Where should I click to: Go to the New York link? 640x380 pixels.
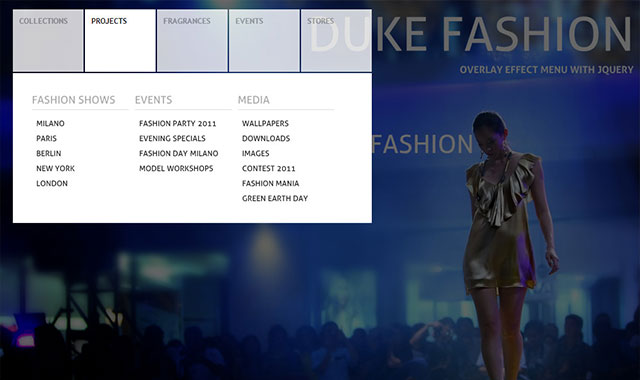56,168
